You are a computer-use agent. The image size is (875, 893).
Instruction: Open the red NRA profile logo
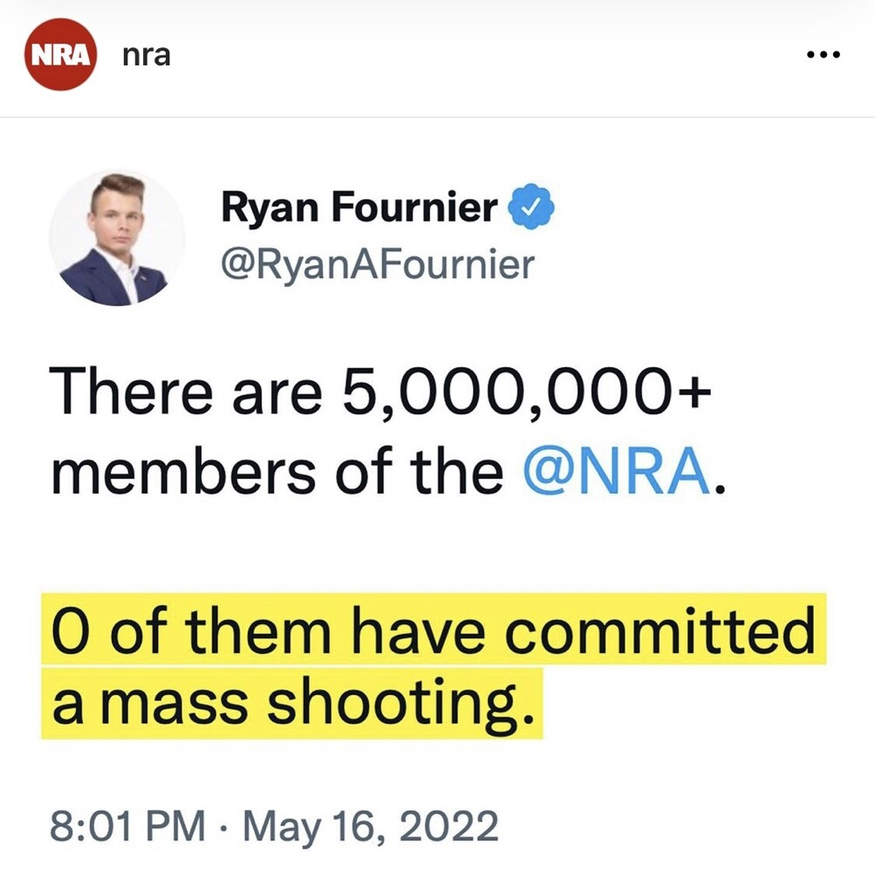pos(60,55)
